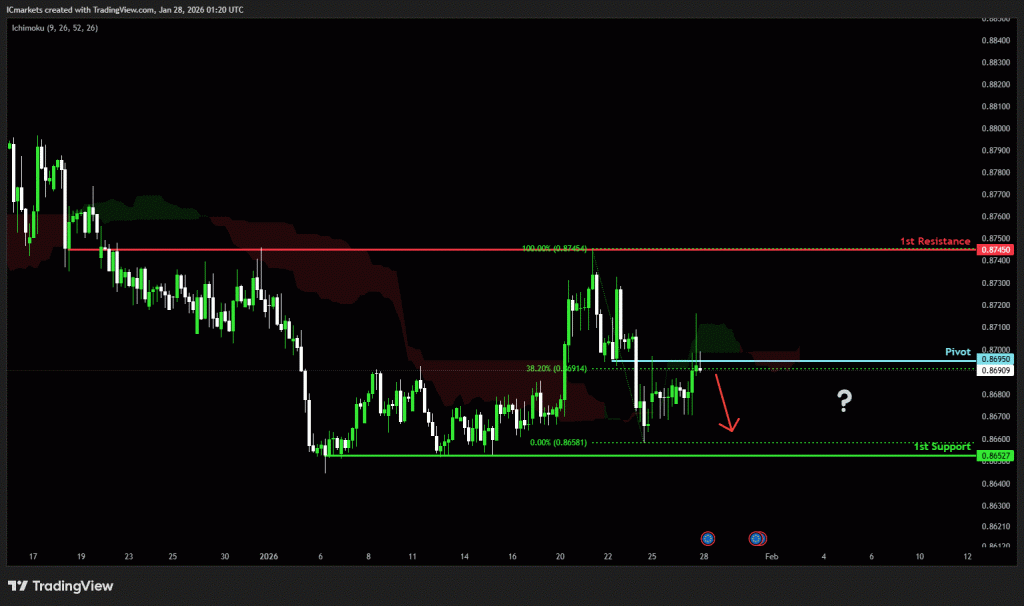Click the 0.88000 level on price scale
Image resolution: width=1024 pixels, height=606 pixels.
point(996,128)
